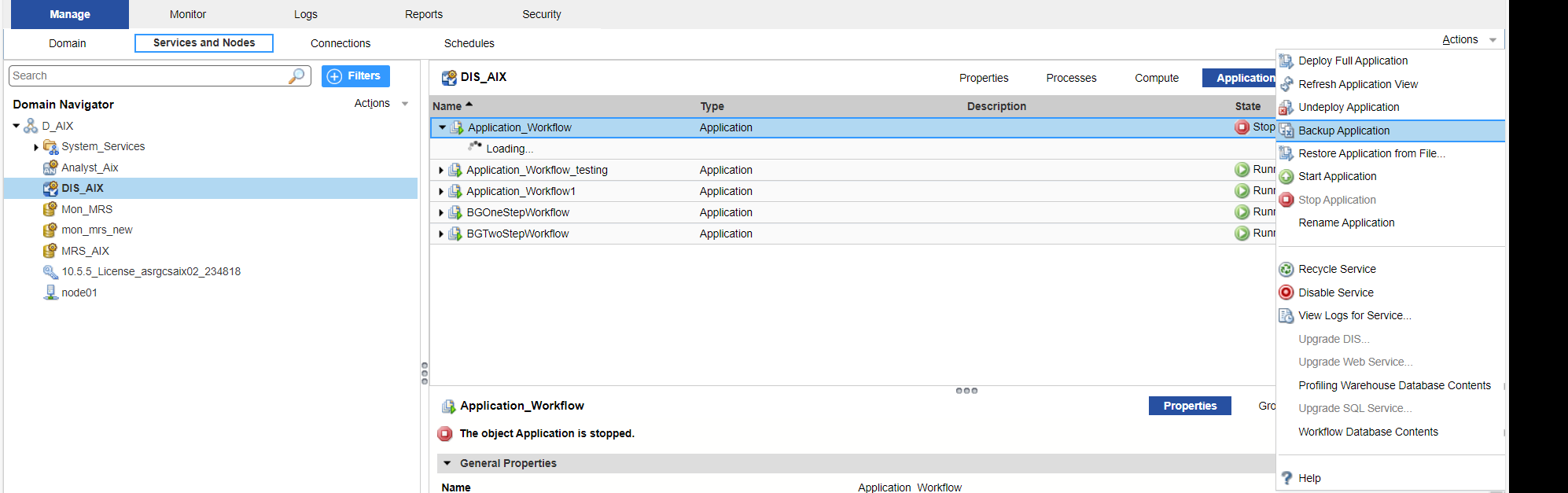Expand the Application_Workflow1 row
This screenshot has width=1568, height=493.
pos(441,191)
